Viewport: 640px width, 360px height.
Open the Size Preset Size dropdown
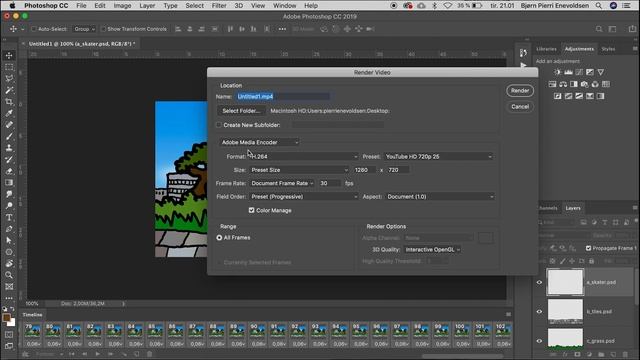[299, 170]
